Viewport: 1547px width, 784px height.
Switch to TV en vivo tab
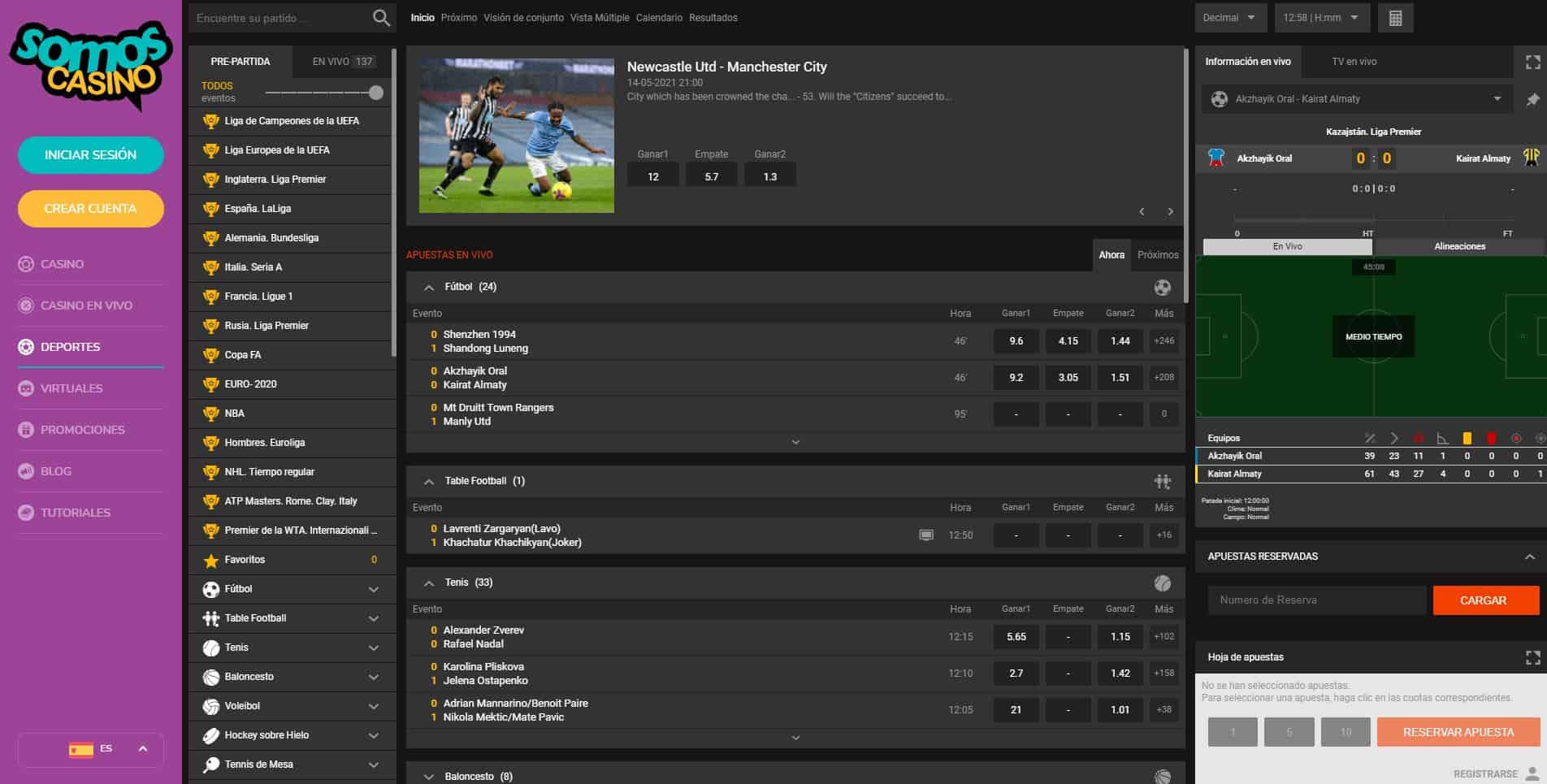(x=1354, y=62)
